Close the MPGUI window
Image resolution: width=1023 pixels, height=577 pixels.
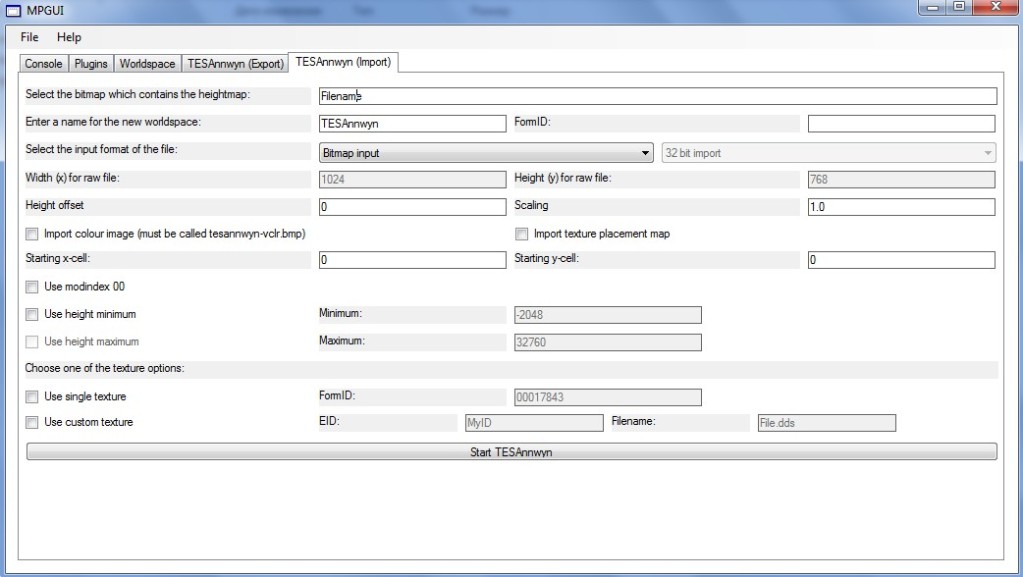coord(996,7)
